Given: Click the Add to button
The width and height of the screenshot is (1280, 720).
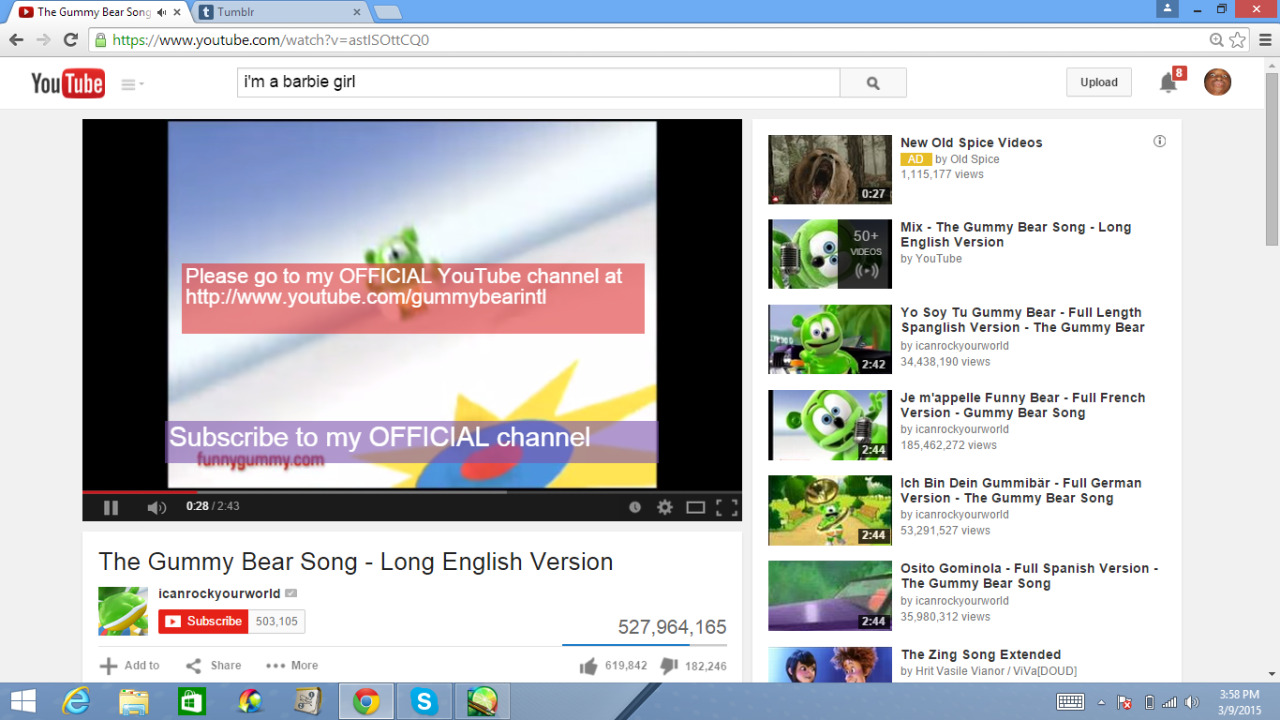Looking at the screenshot, I should tap(130, 665).
